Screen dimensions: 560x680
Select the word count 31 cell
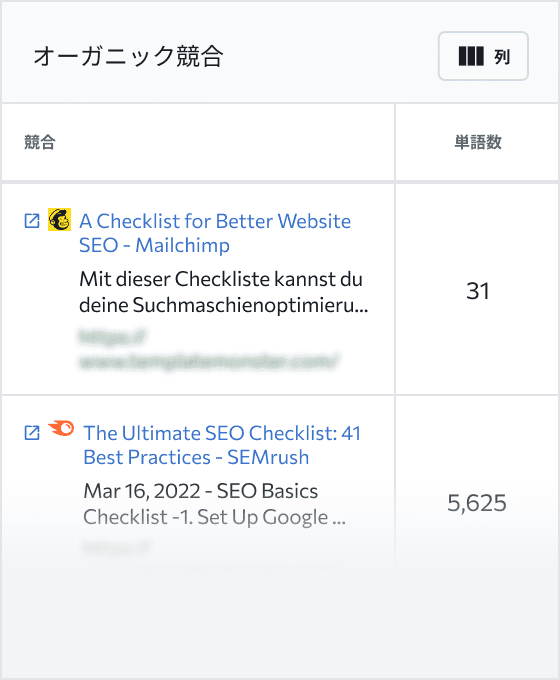pyautogui.click(x=478, y=291)
